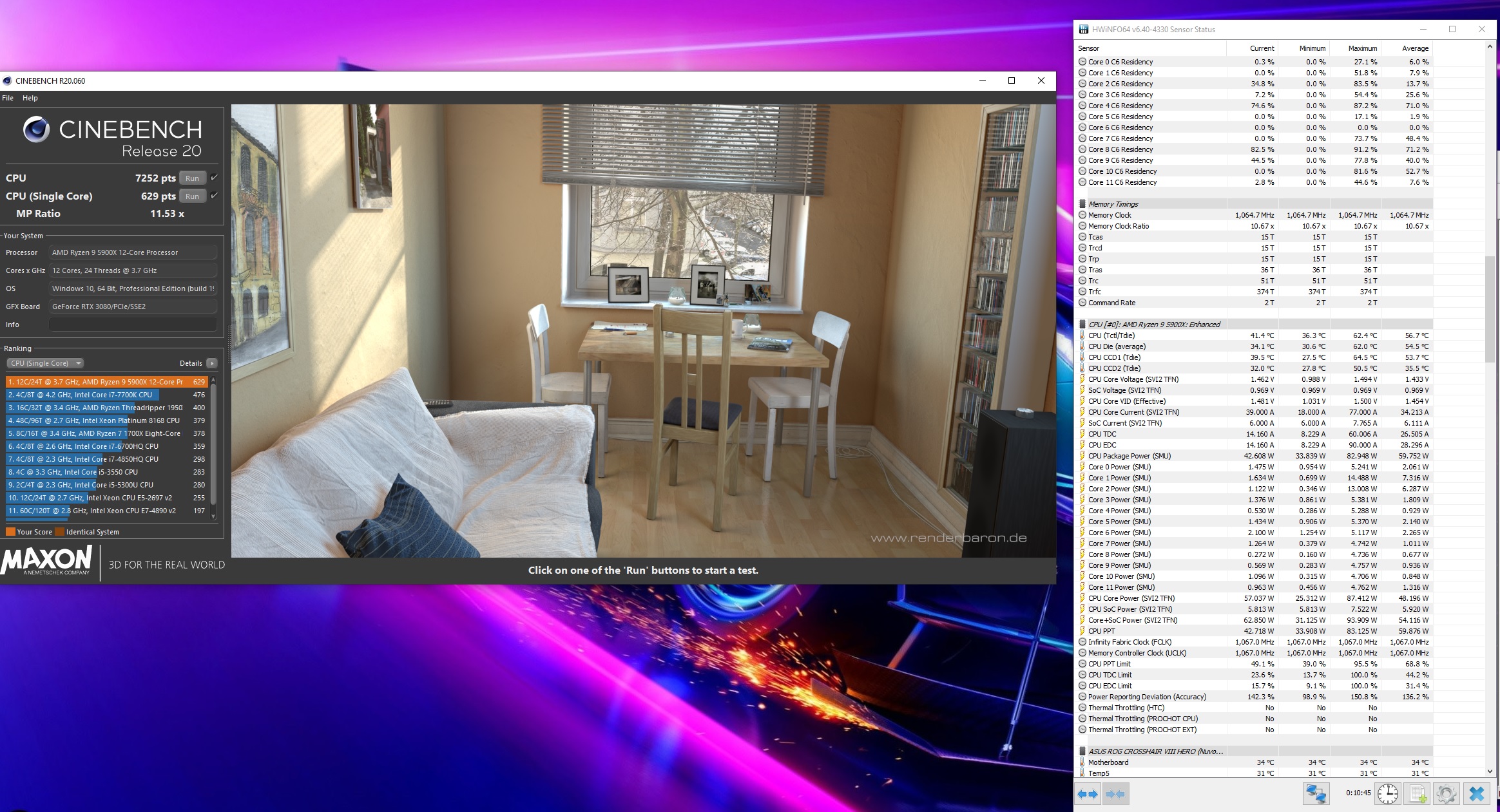Open HWiNFO remote monitoring network computers icon
1500x812 pixels.
1315,794
